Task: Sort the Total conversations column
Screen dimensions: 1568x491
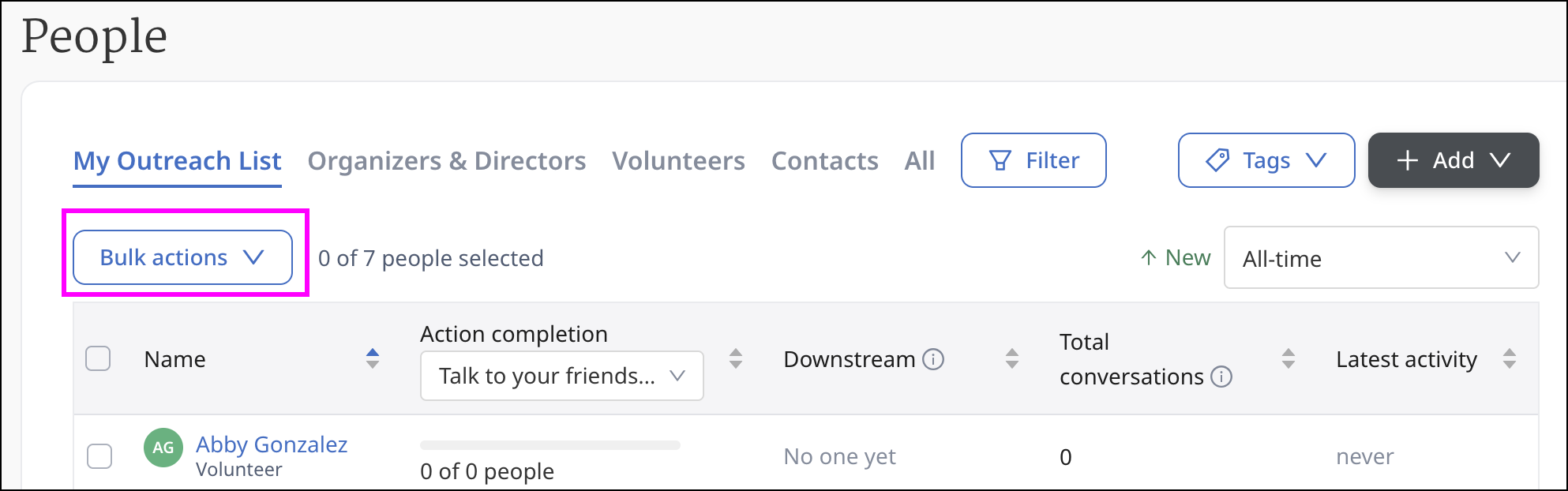Action: (x=1289, y=359)
